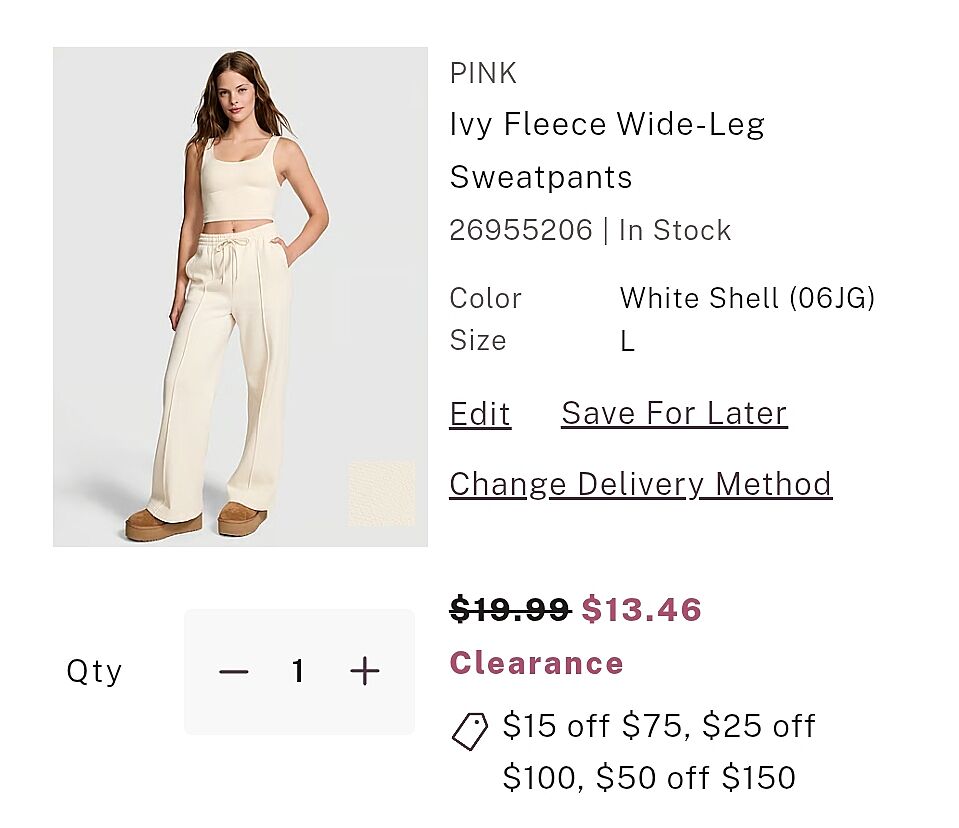Open Change Delivery Method link
The height and width of the screenshot is (828, 959).
coord(640,484)
